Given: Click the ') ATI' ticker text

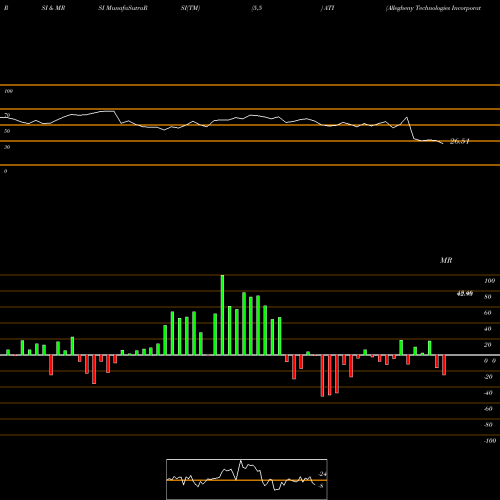Looking at the screenshot, I should click(327, 8).
